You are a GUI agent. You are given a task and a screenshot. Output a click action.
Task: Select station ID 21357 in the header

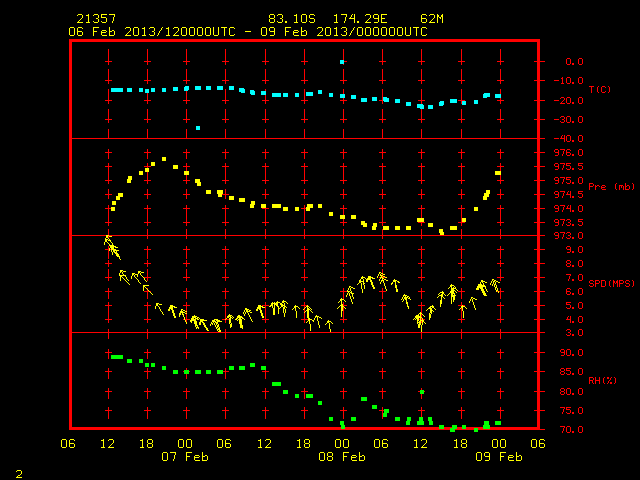(96, 19)
